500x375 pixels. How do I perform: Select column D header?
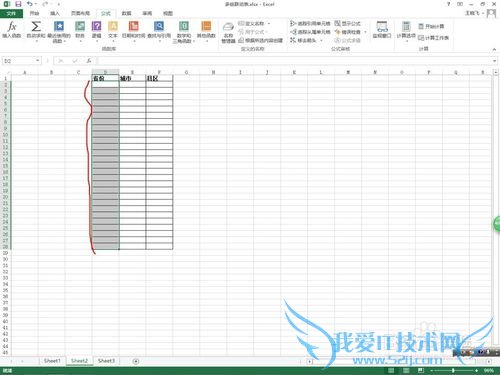tap(105, 72)
